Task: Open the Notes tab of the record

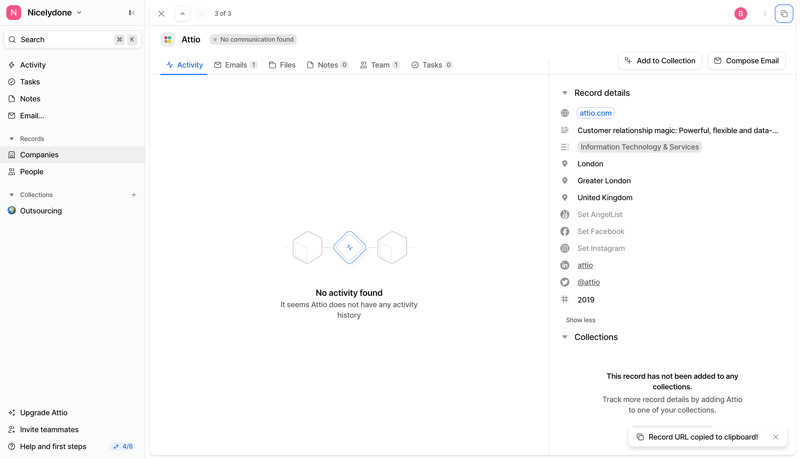Action: tap(328, 65)
